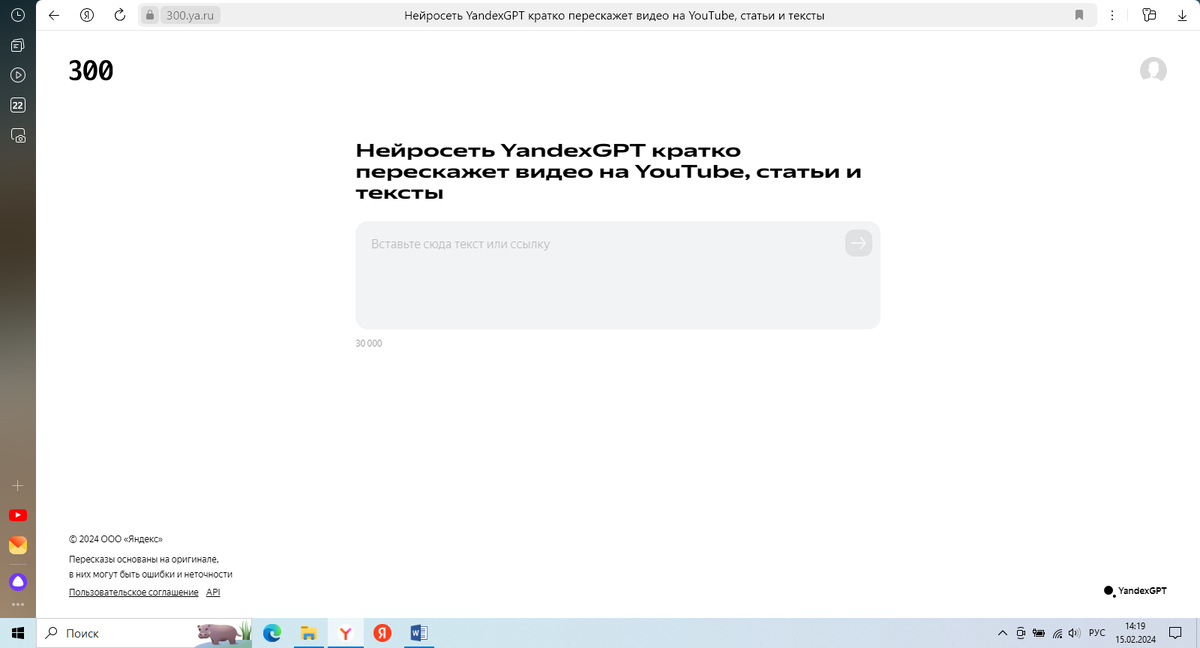
Task: Open the downloads arrow icon
Action: (1182, 15)
